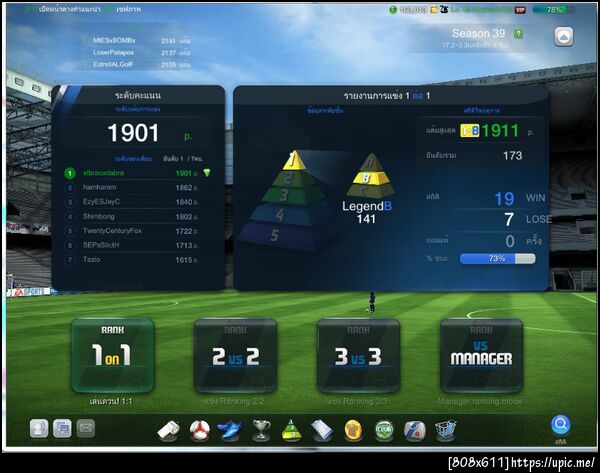Click the 1901 score value

(x=134, y=133)
